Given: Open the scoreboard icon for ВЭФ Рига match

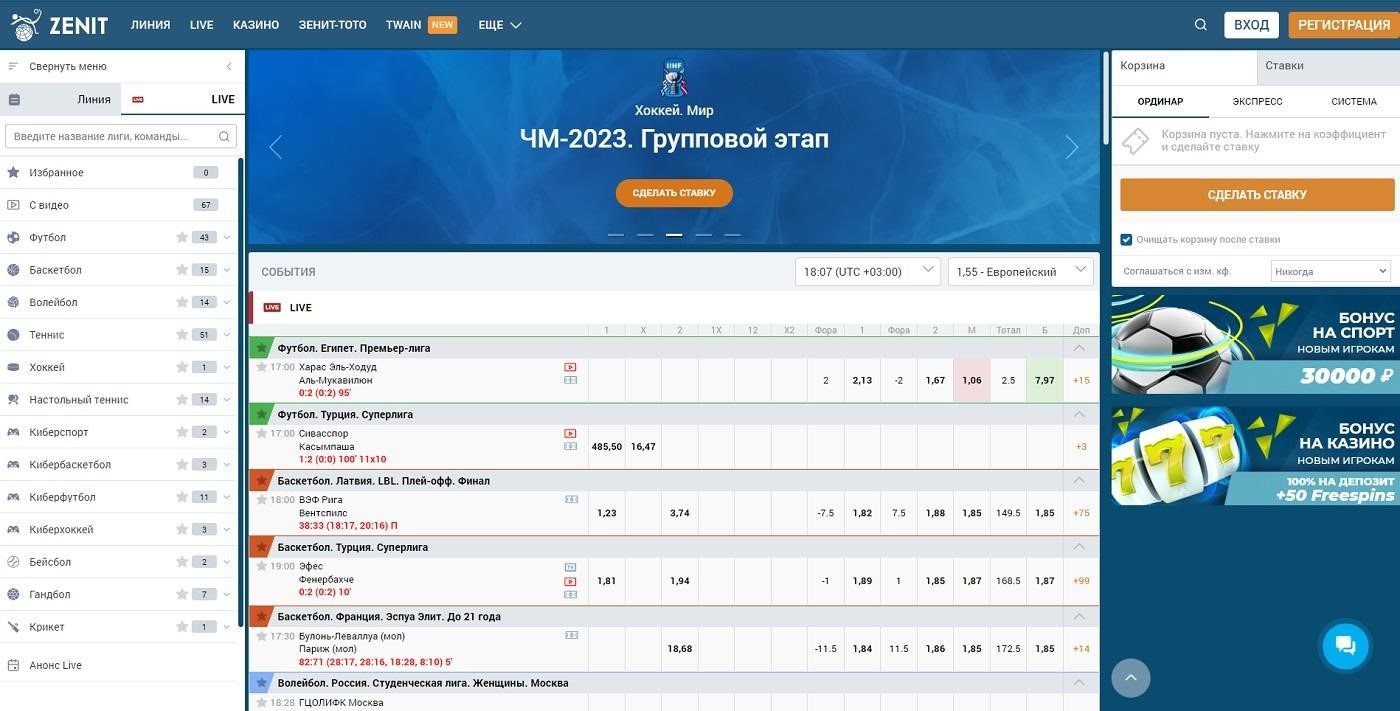Looking at the screenshot, I should (x=572, y=499).
